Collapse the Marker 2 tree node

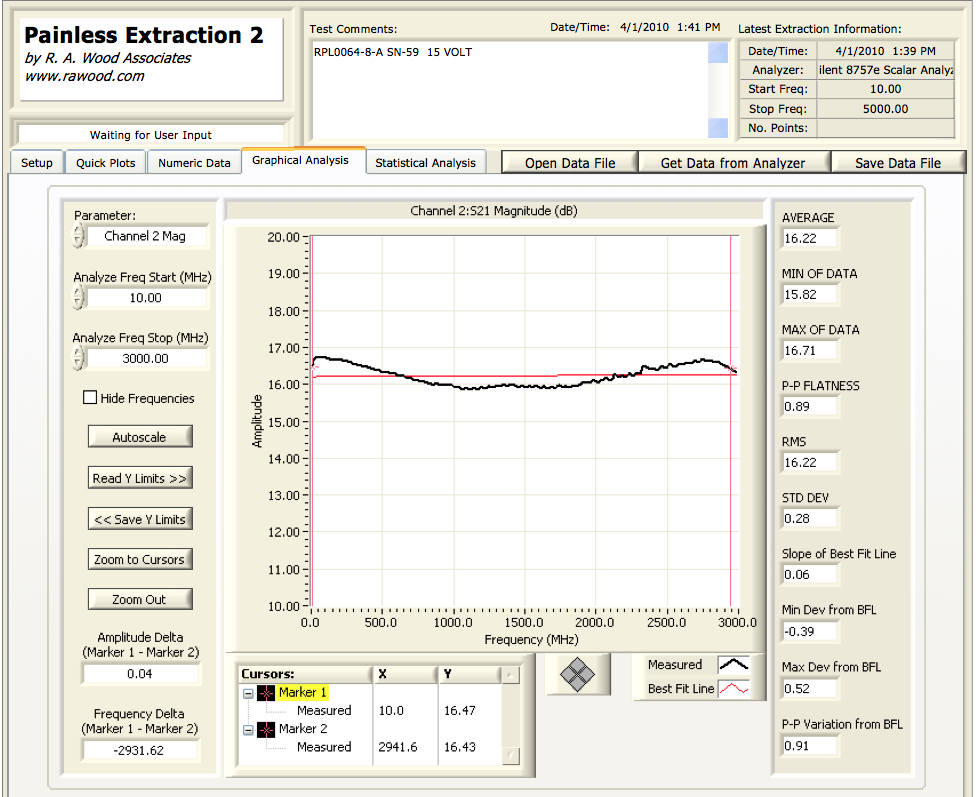248,730
